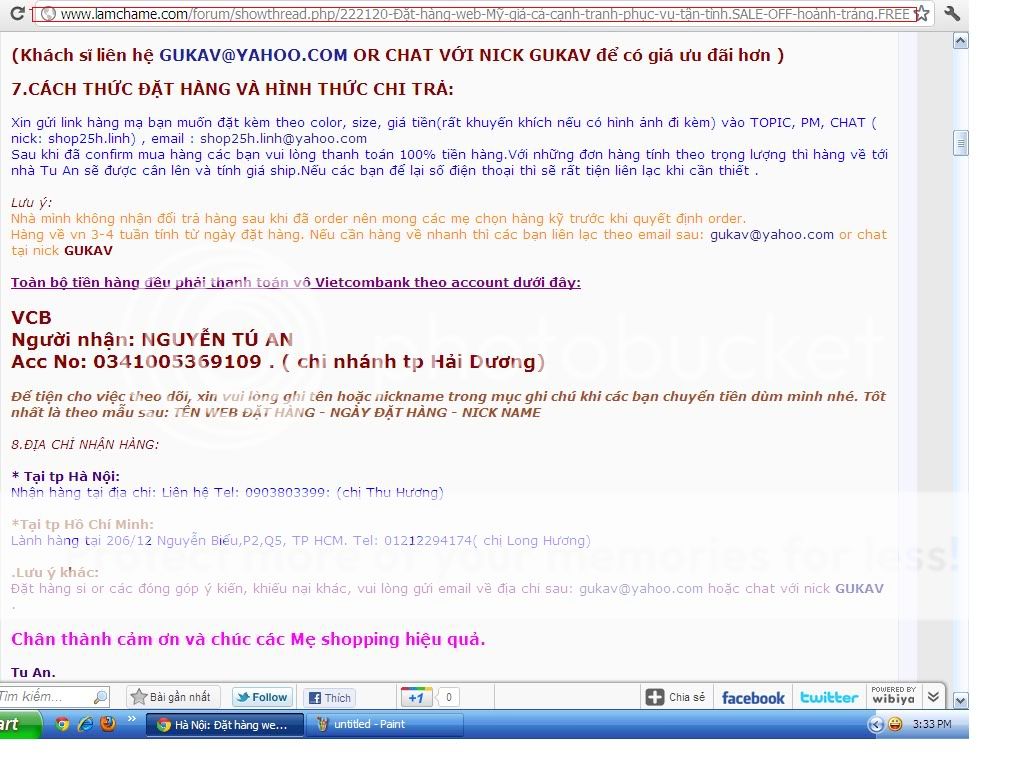Viewport: 1024px width, 768px height.
Task: Launch Chrome from the quick launch bar
Action: tap(62, 724)
